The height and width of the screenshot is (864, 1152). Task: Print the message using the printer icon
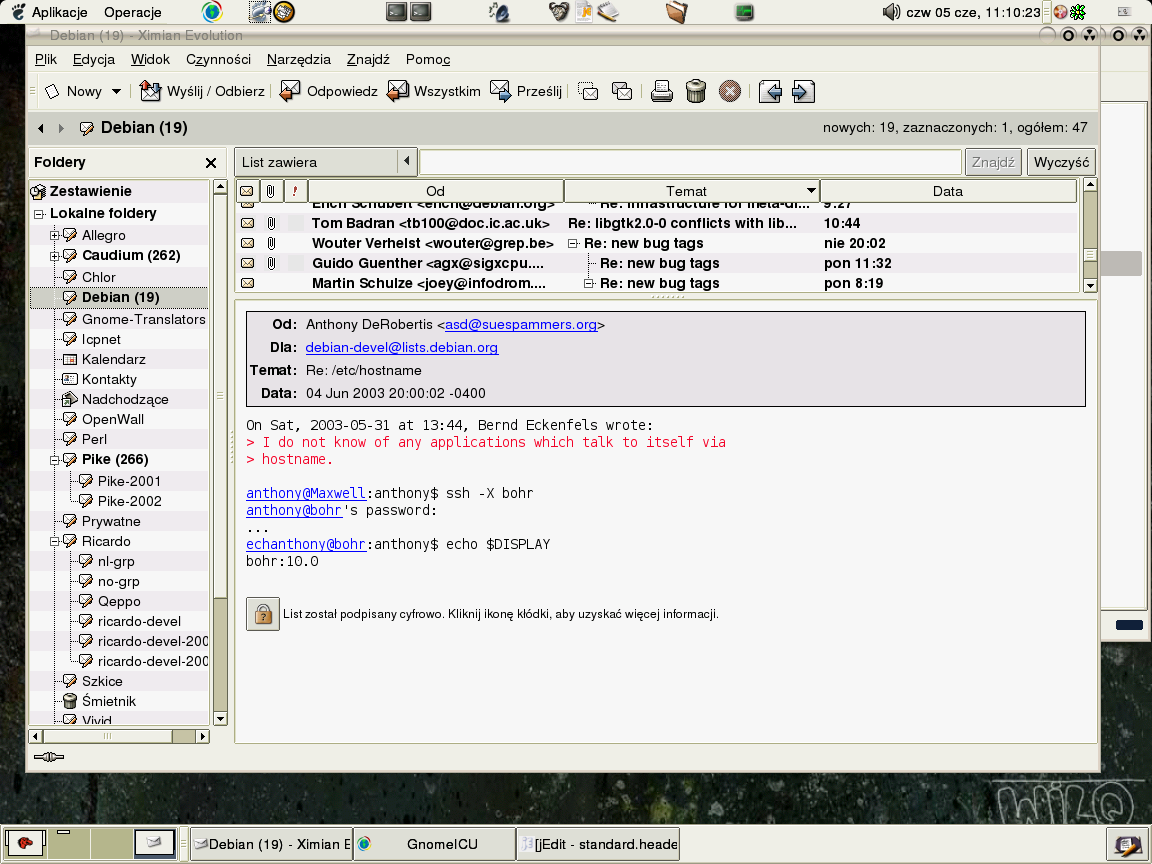click(662, 92)
